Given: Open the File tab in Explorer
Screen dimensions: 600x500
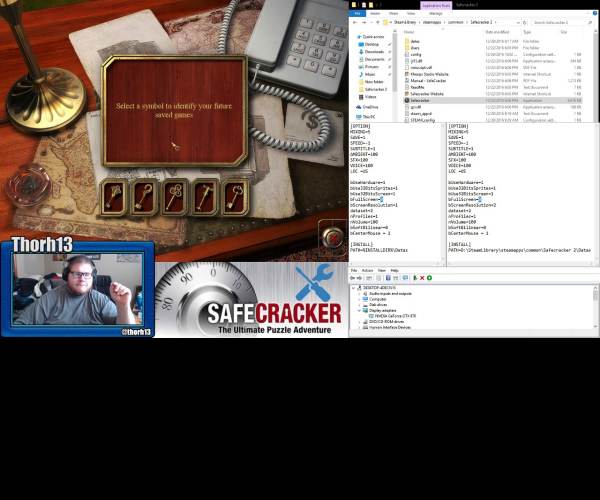Looking at the screenshot, I should pos(357,13).
